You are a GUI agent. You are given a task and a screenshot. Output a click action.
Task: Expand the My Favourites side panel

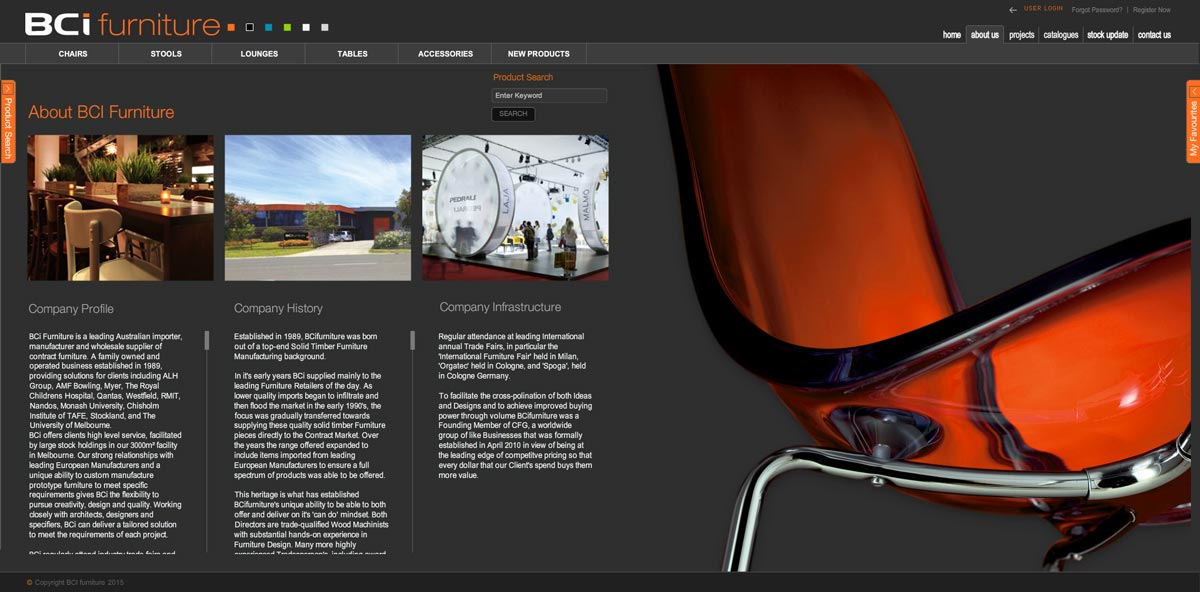(1193, 121)
